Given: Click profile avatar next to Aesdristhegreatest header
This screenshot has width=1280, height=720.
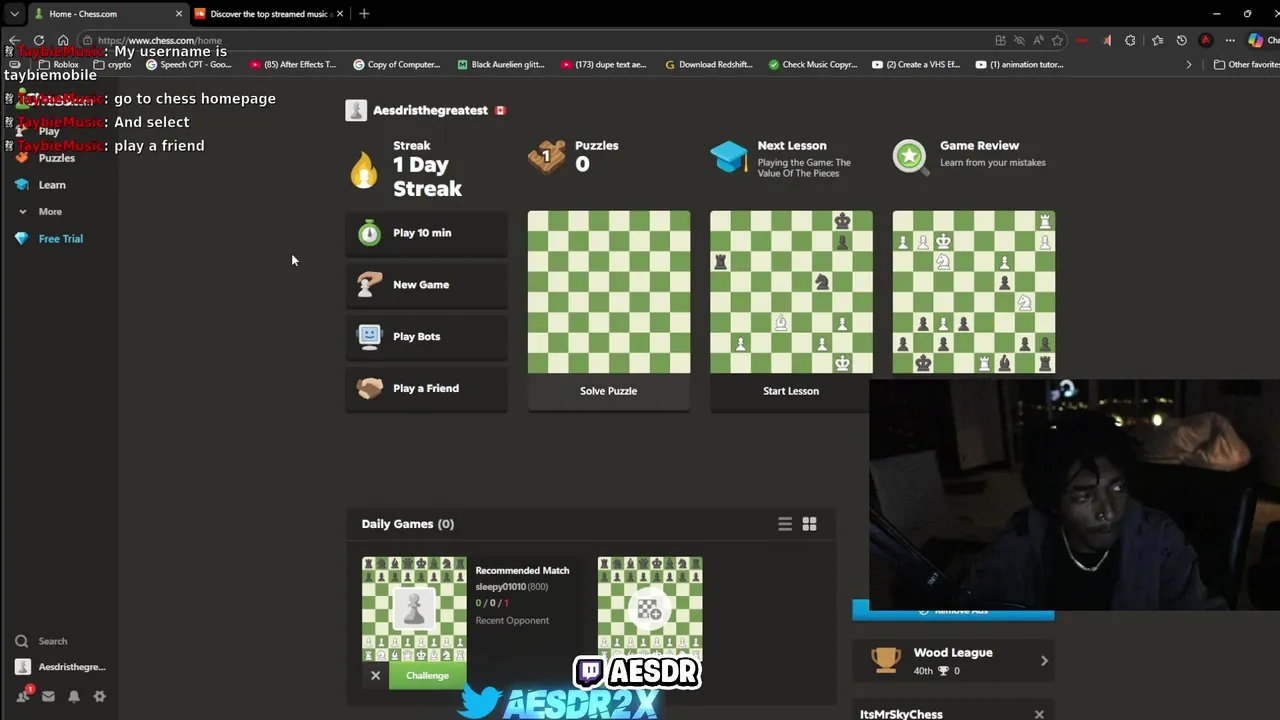Looking at the screenshot, I should [x=356, y=110].
